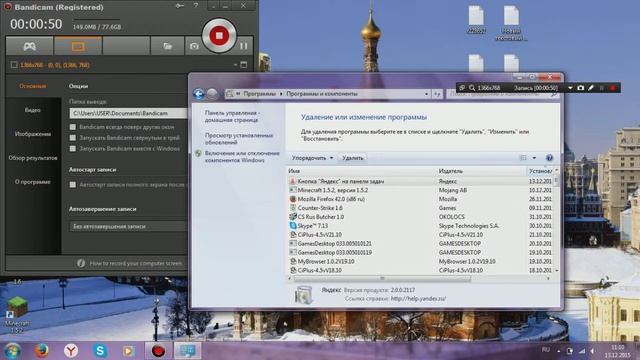Select 'Counter-Strike 1.6' in the program list
Viewport: 640px width, 360px height.
(420, 208)
